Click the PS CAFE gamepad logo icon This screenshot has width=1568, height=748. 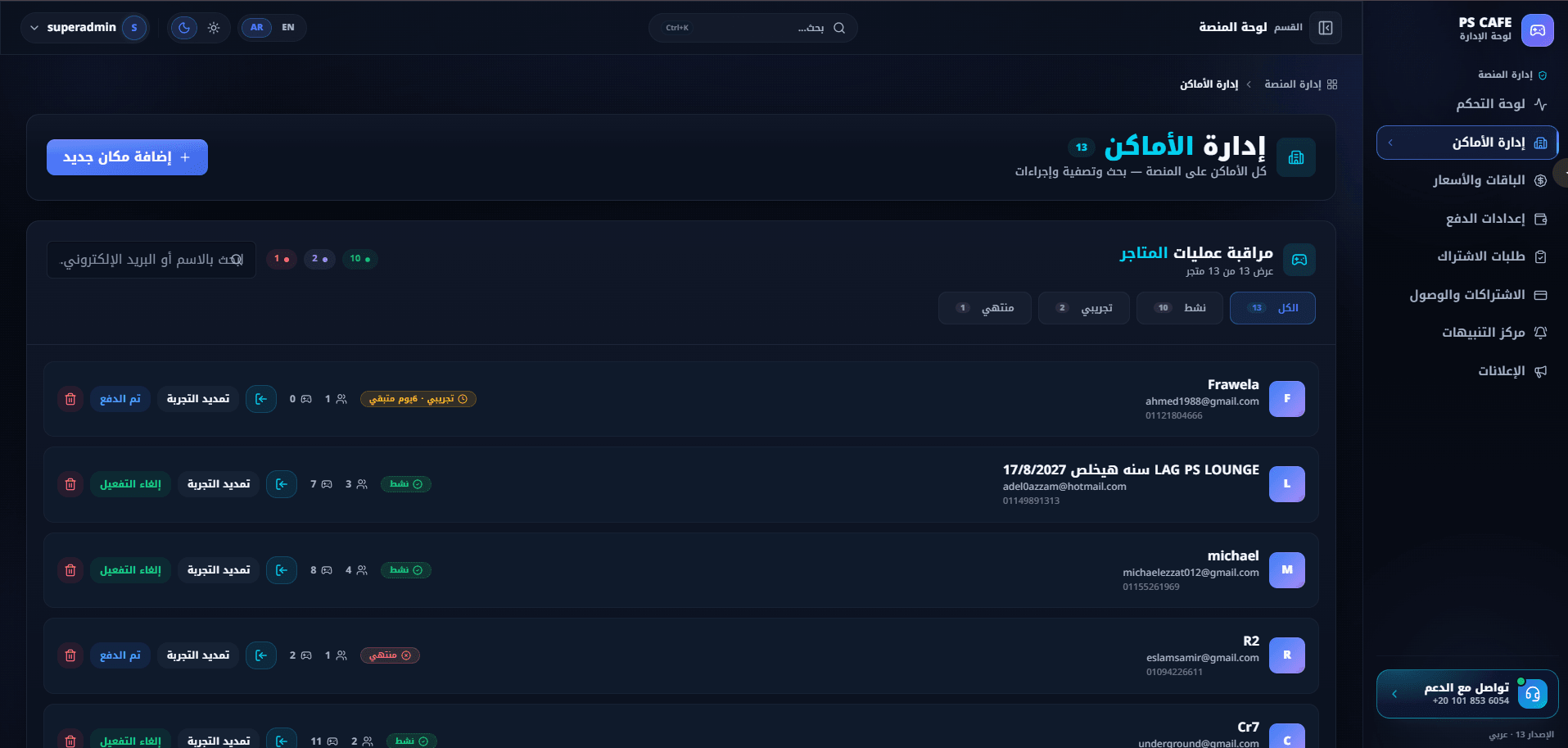point(1537,30)
